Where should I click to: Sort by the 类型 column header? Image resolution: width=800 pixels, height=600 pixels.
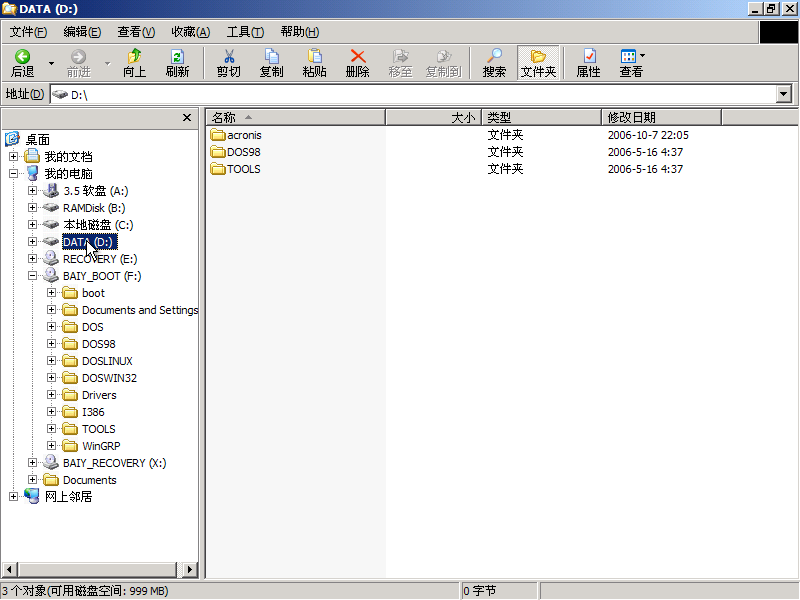(x=541, y=117)
